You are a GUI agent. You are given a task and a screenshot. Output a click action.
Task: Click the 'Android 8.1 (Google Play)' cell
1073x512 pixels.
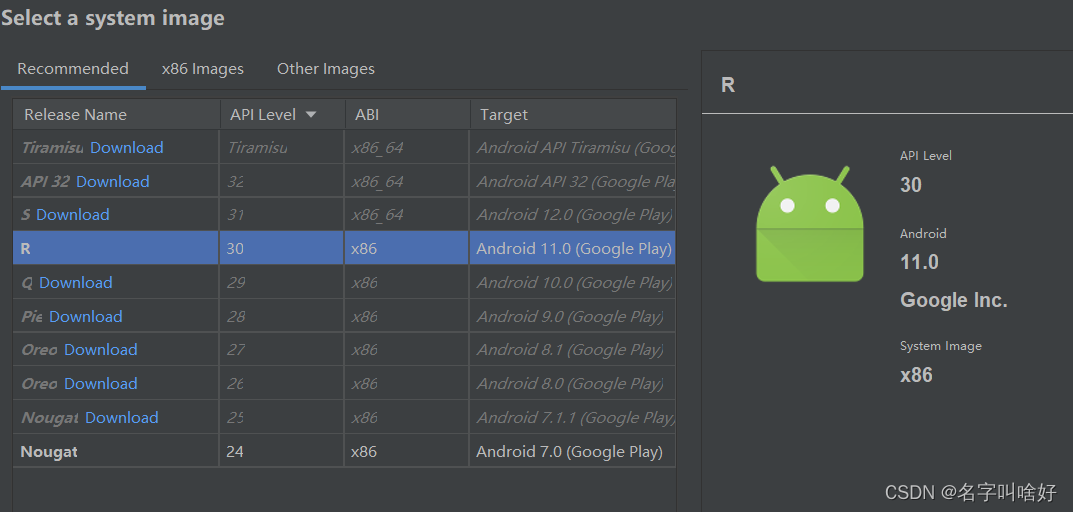coord(573,349)
